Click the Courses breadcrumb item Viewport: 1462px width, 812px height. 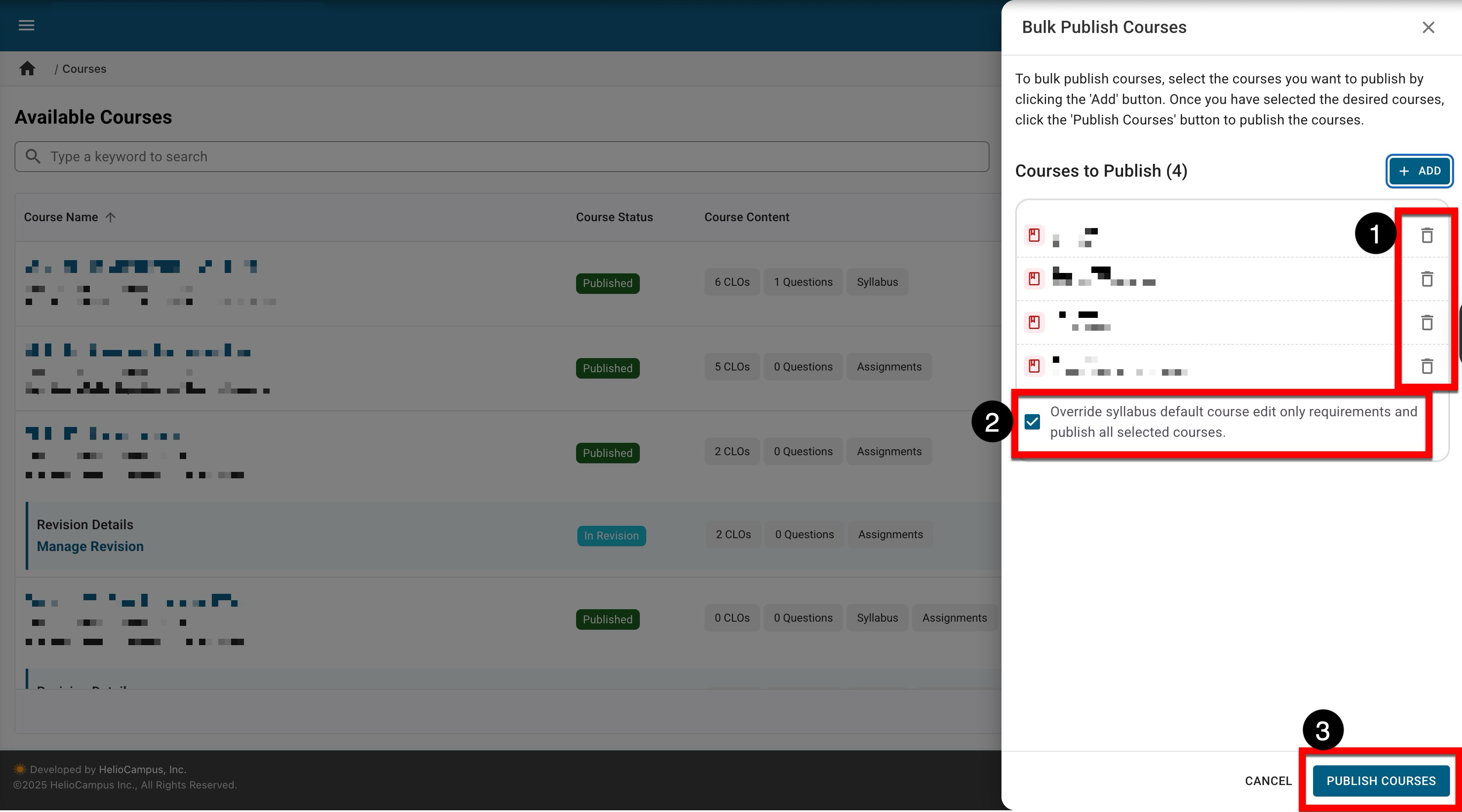(84, 68)
